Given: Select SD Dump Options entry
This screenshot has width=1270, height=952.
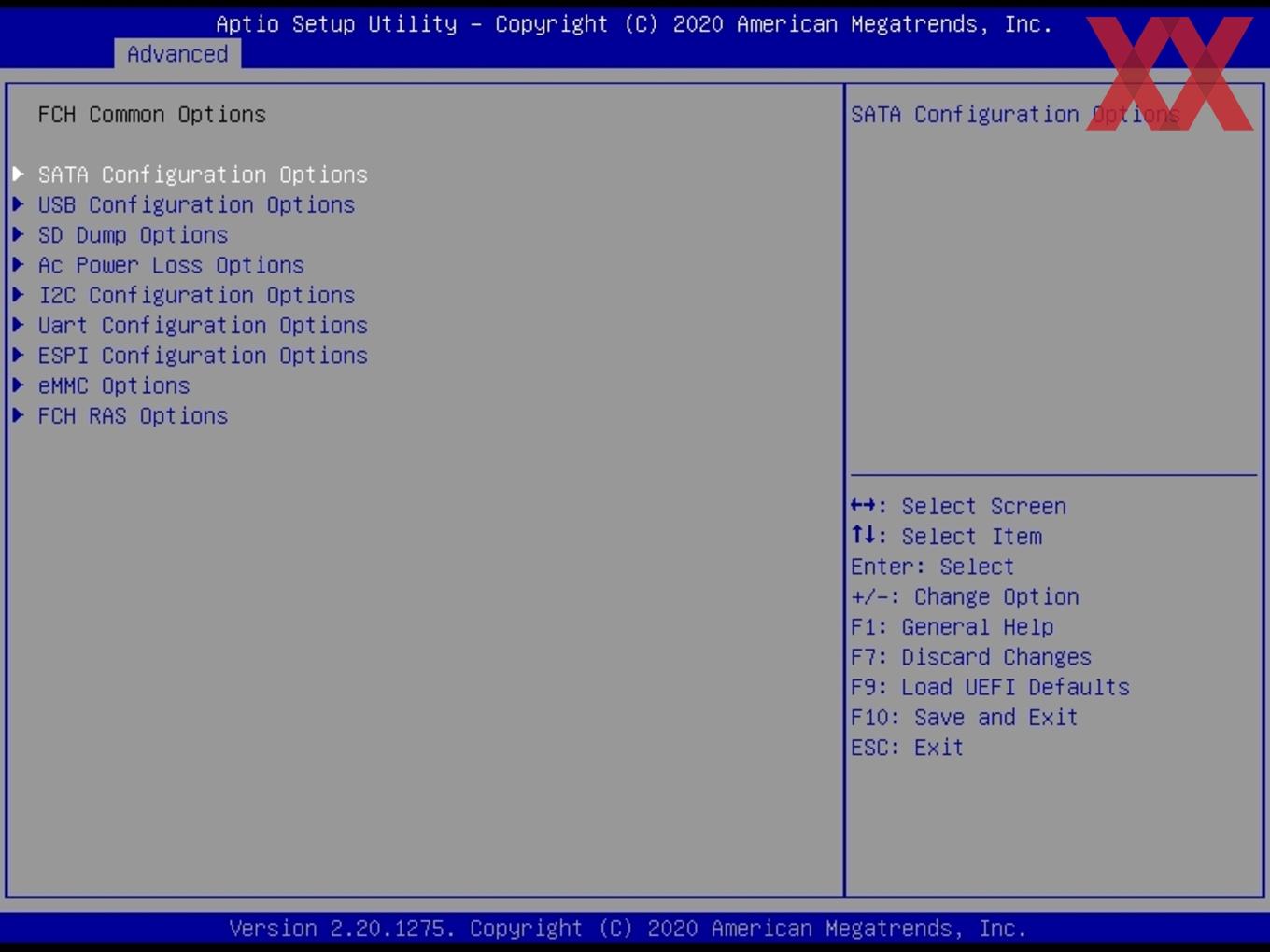Looking at the screenshot, I should click(x=133, y=234).
